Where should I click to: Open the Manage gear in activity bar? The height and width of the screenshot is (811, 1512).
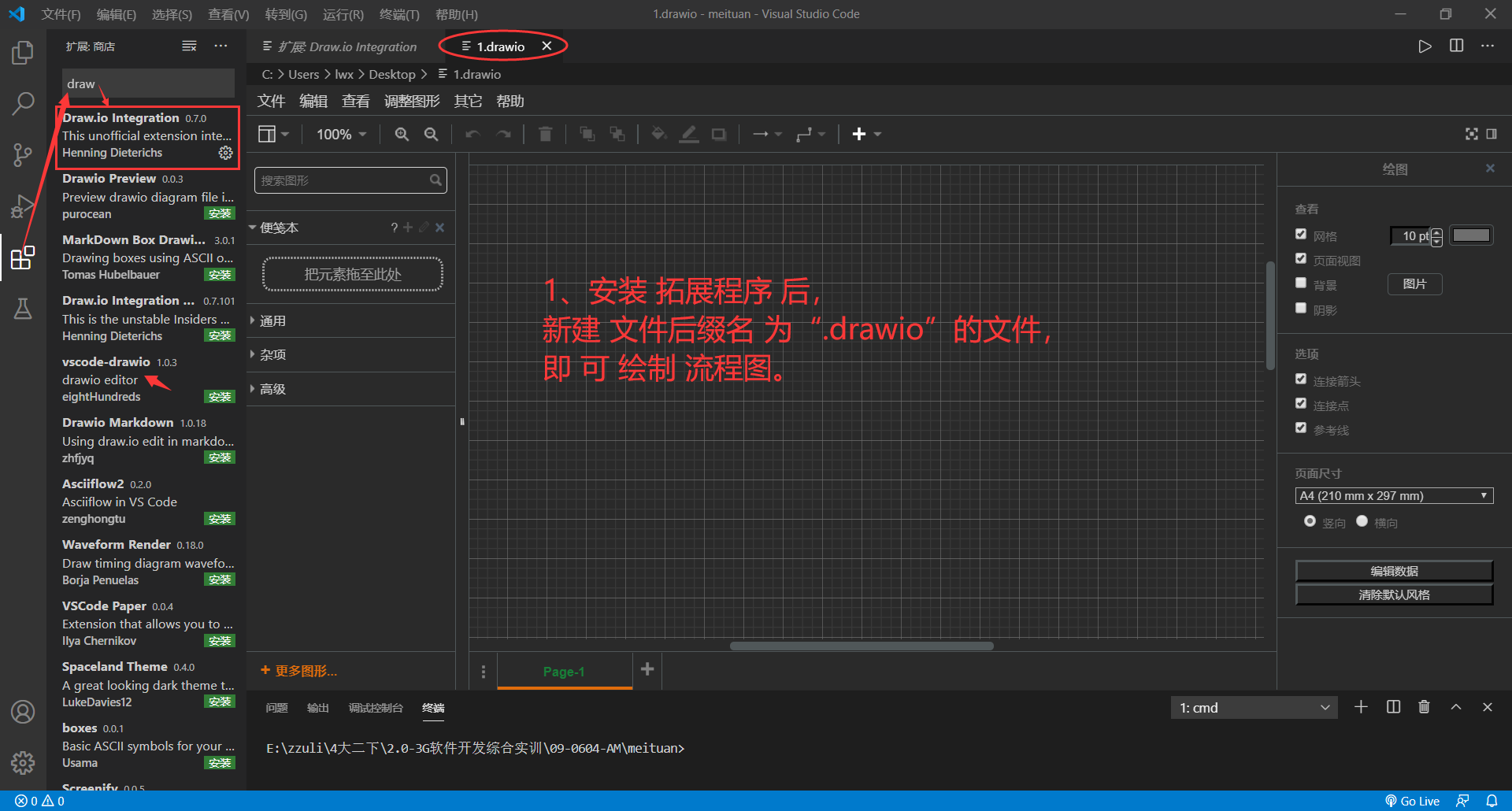(23, 762)
